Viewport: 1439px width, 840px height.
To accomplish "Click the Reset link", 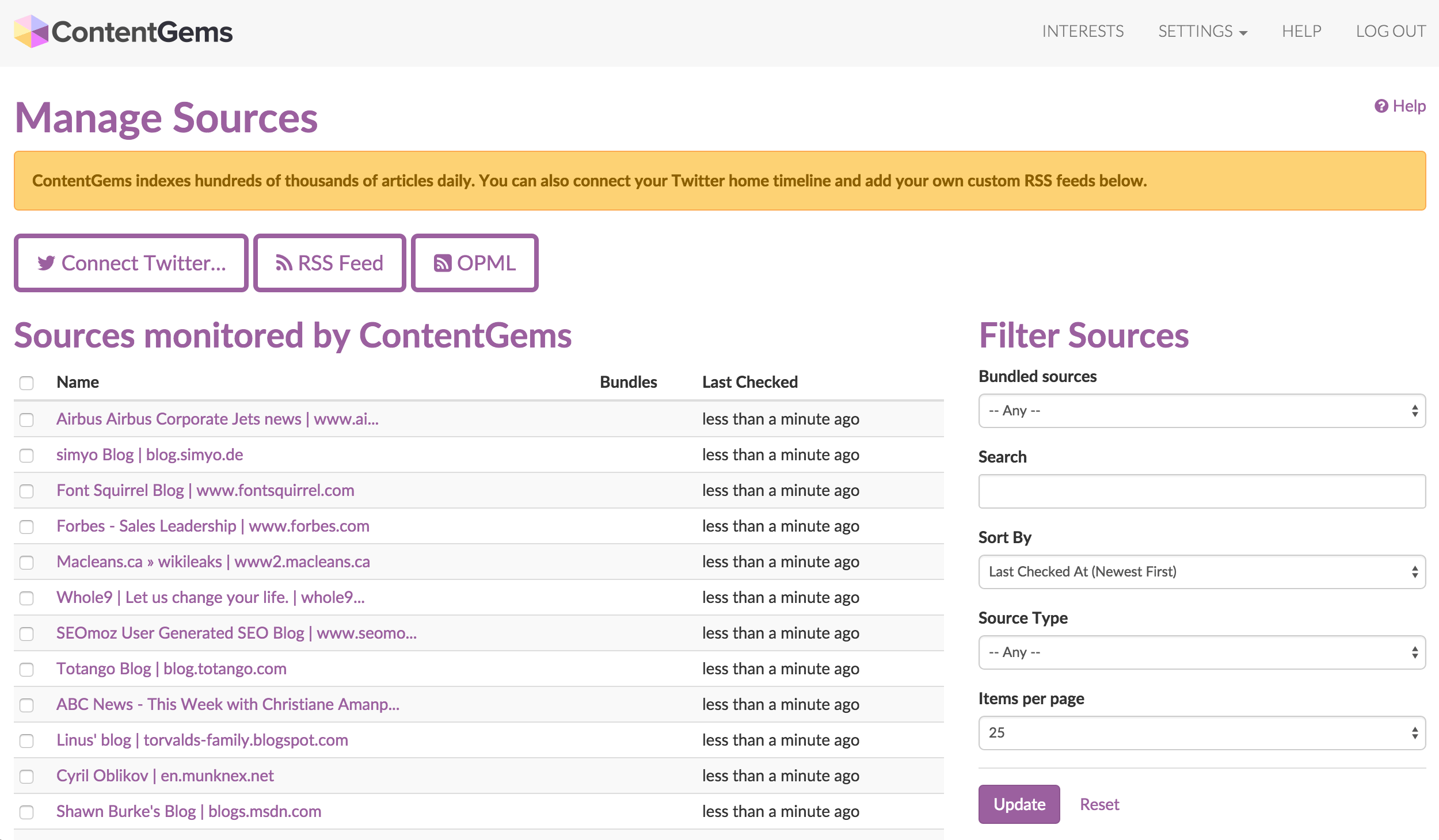I will [1099, 804].
